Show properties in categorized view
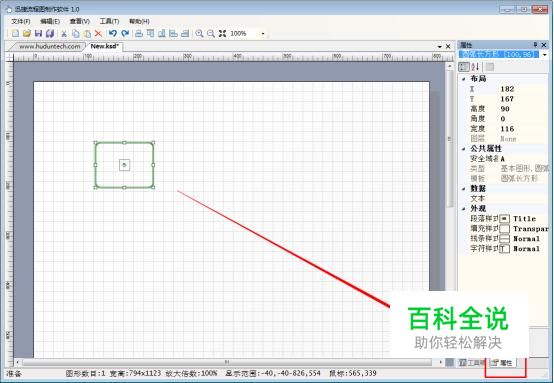The image size is (554, 383). tap(464, 66)
